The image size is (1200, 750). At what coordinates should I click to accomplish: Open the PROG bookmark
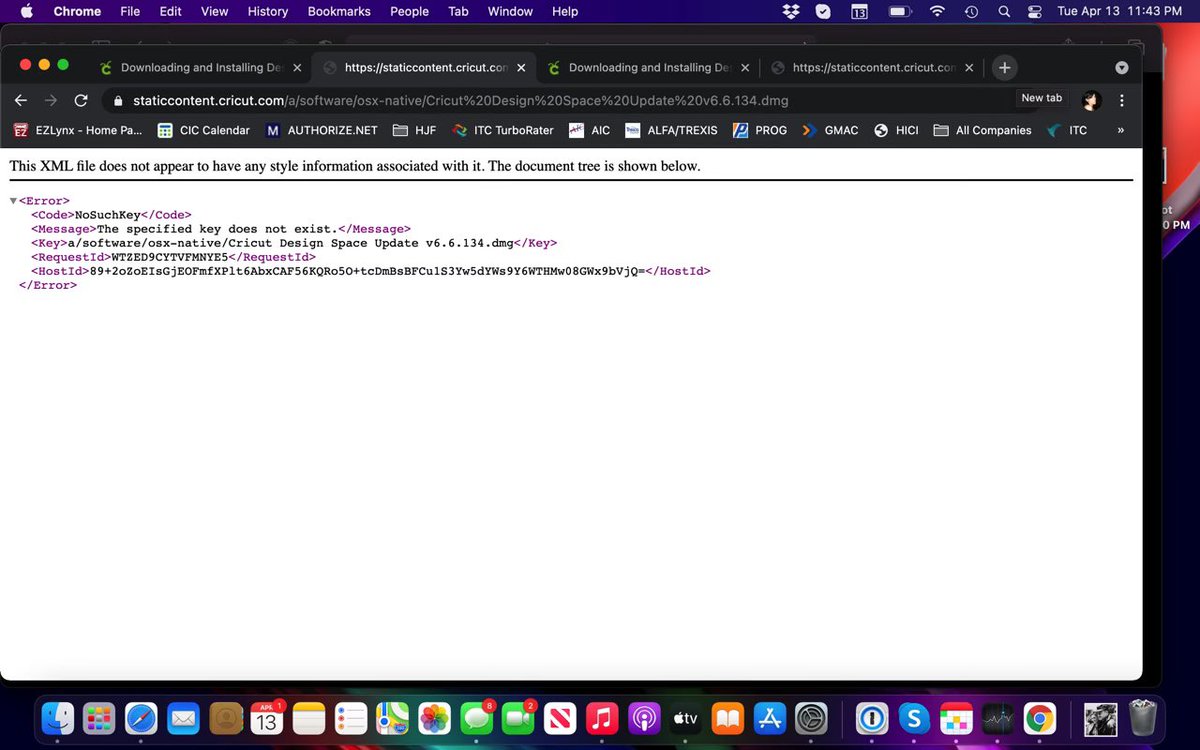760,130
